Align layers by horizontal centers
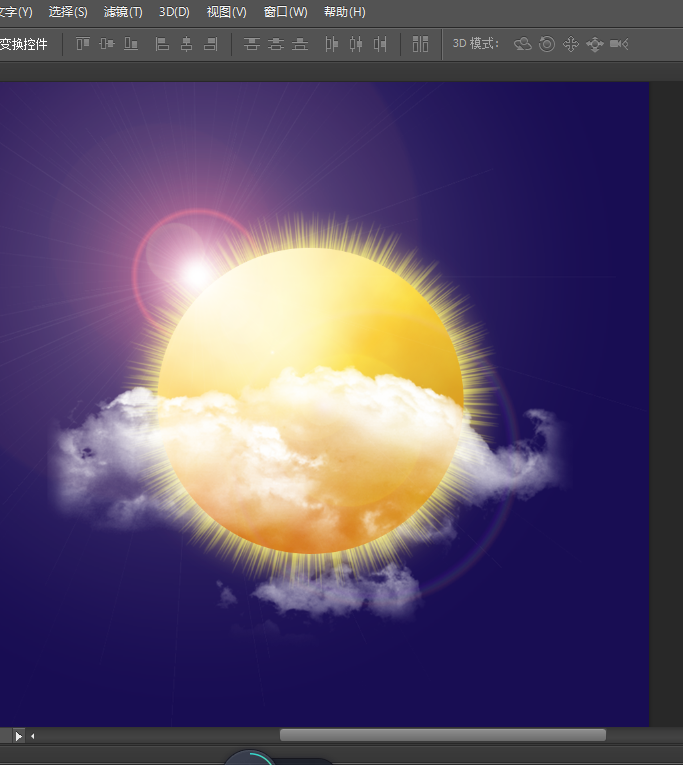This screenshot has width=683, height=765. pos(186,44)
